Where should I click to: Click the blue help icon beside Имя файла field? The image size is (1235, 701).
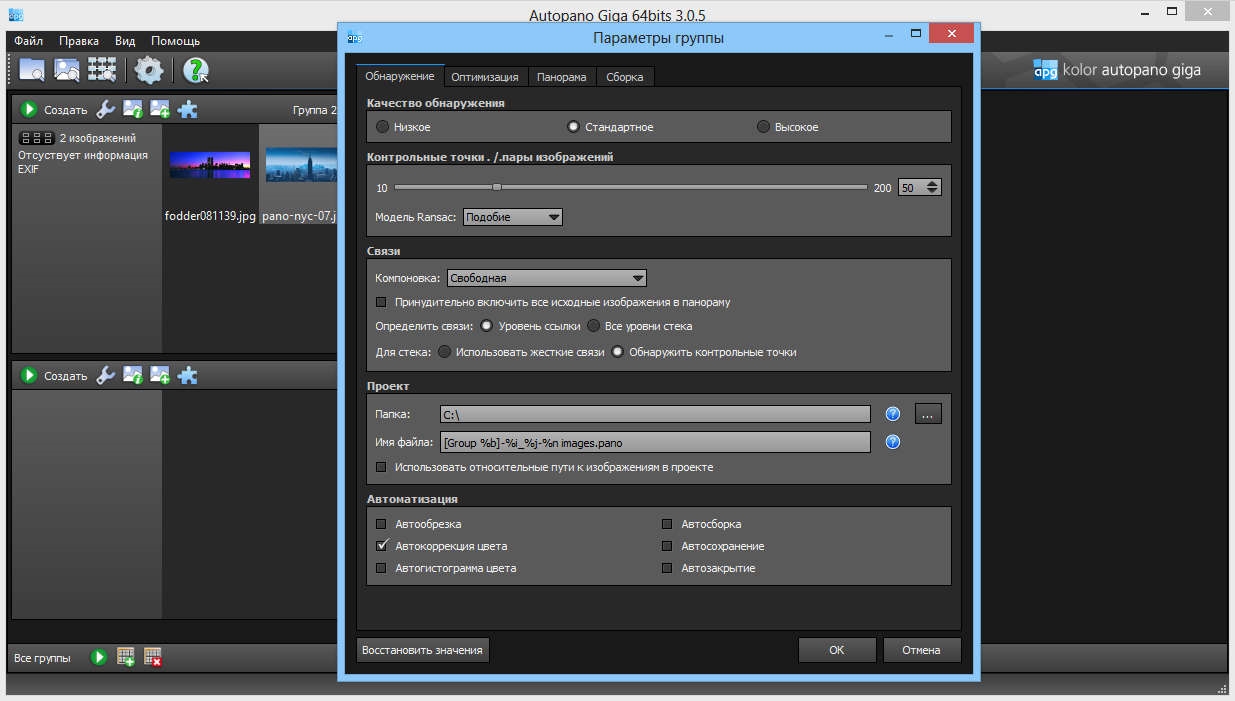coord(893,442)
